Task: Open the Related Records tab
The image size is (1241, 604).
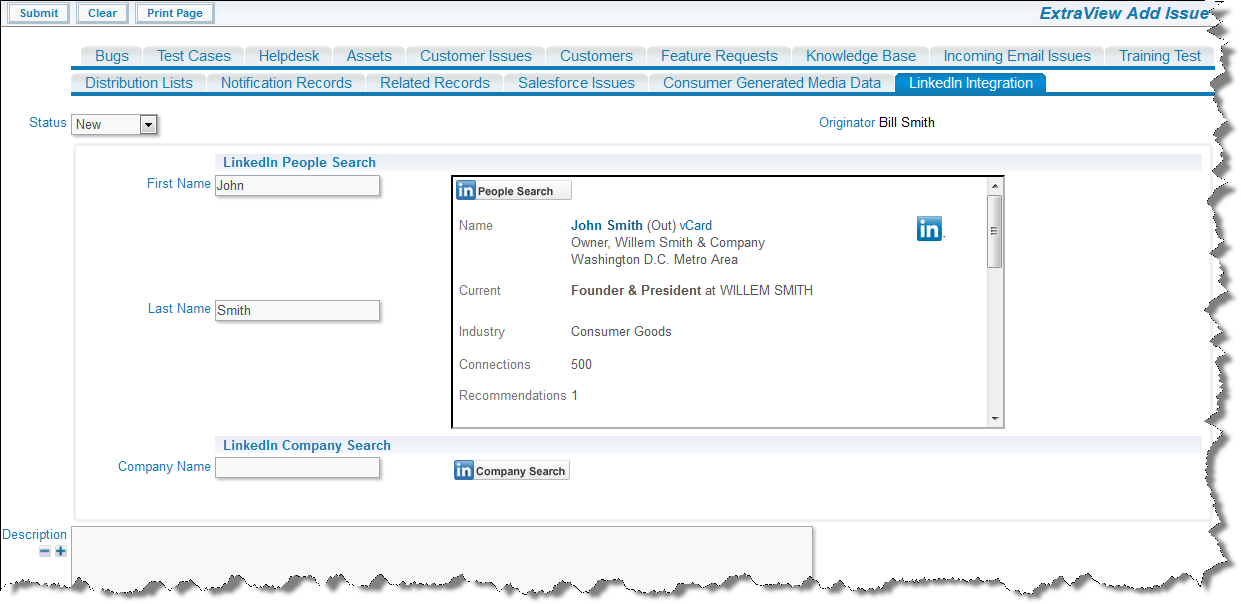Action: (x=435, y=83)
